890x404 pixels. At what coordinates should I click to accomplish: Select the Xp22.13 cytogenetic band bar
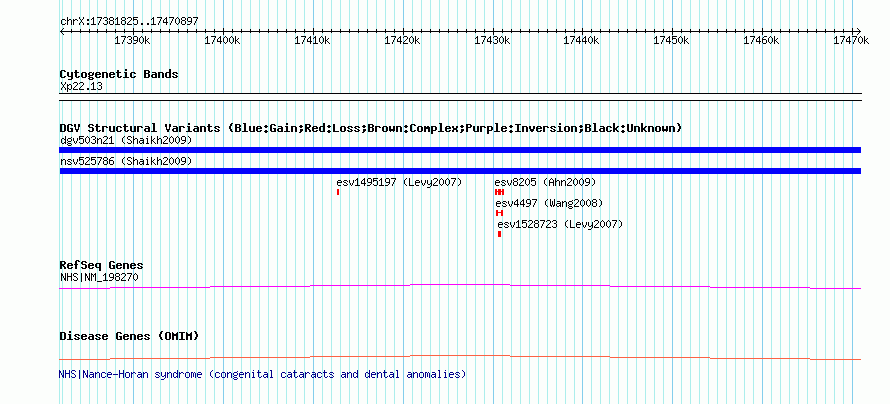coord(460,97)
